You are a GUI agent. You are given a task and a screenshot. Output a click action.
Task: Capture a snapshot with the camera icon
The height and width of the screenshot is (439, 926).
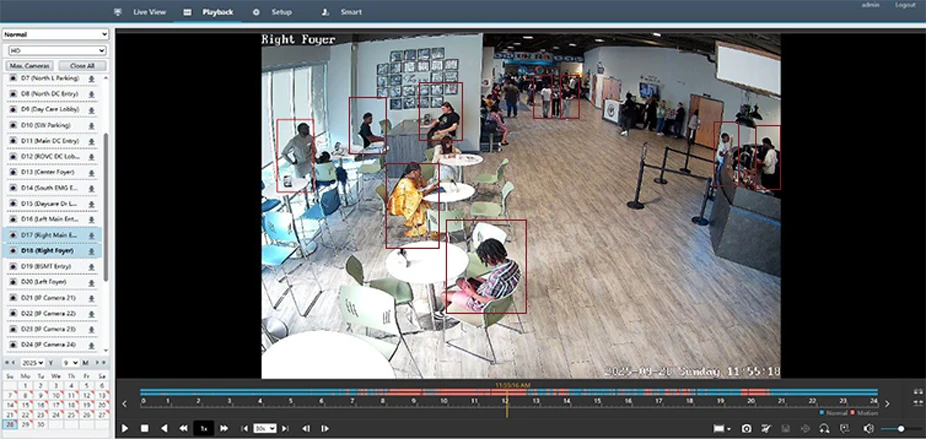[746, 428]
